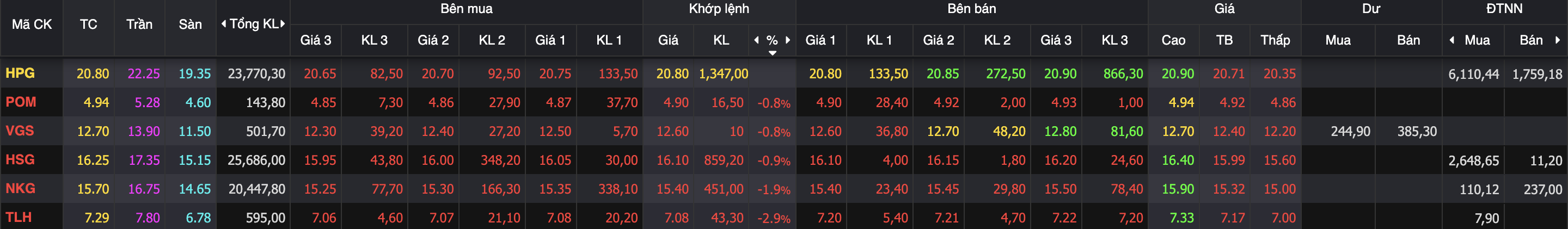Click HPG matched price 20.80 cell
The image size is (1568, 229).
[x=672, y=73]
